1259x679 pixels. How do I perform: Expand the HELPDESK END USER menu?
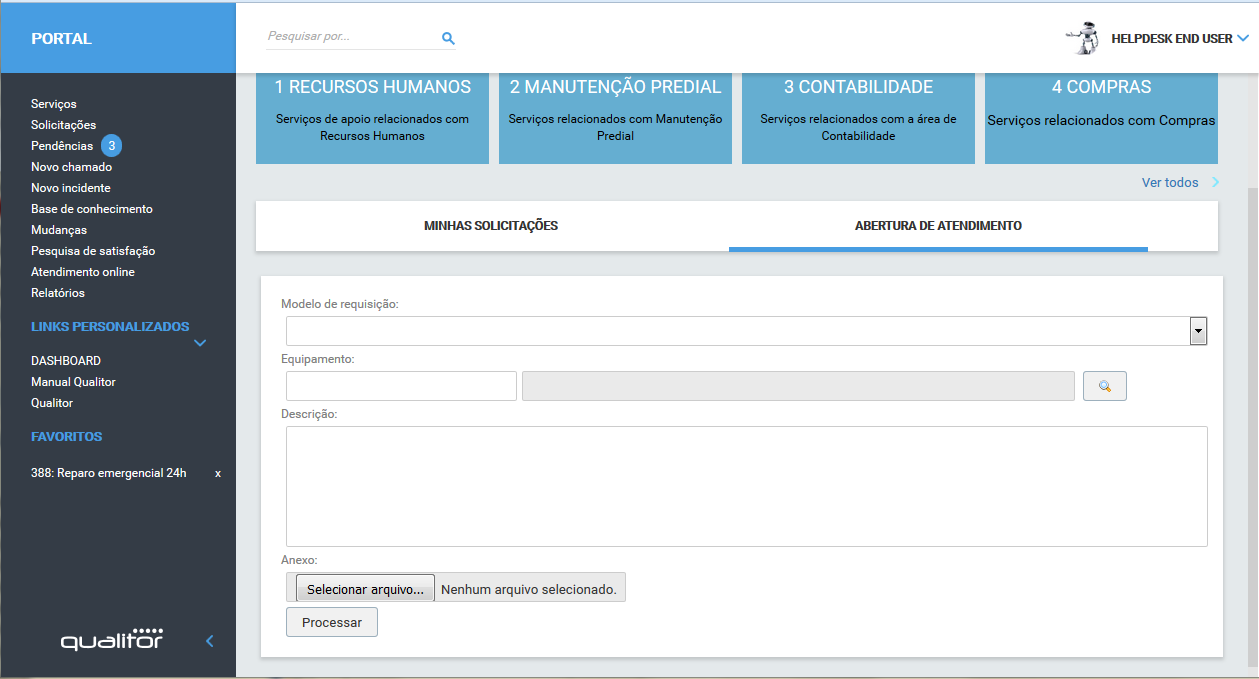[x=1242, y=39]
